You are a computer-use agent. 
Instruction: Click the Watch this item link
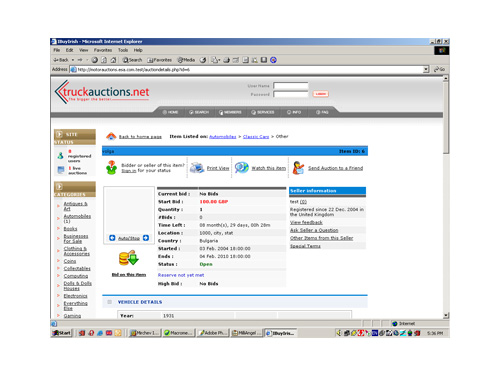[x=269, y=168]
